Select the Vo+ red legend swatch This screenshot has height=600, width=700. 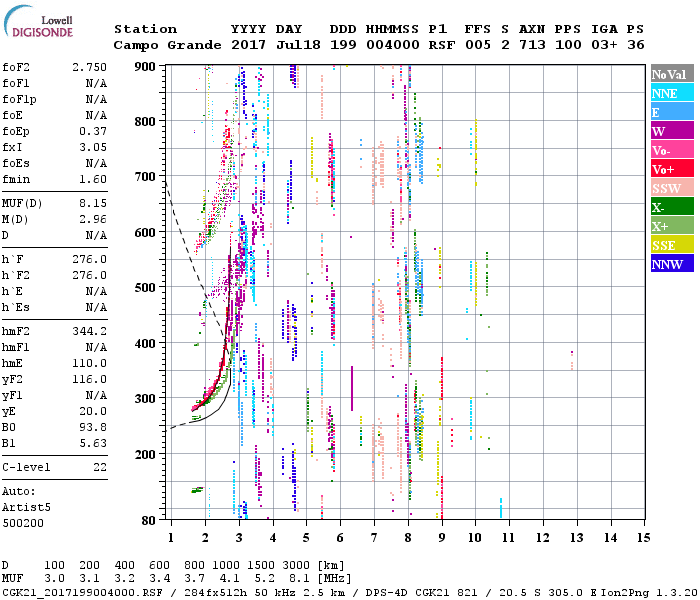pos(672,169)
